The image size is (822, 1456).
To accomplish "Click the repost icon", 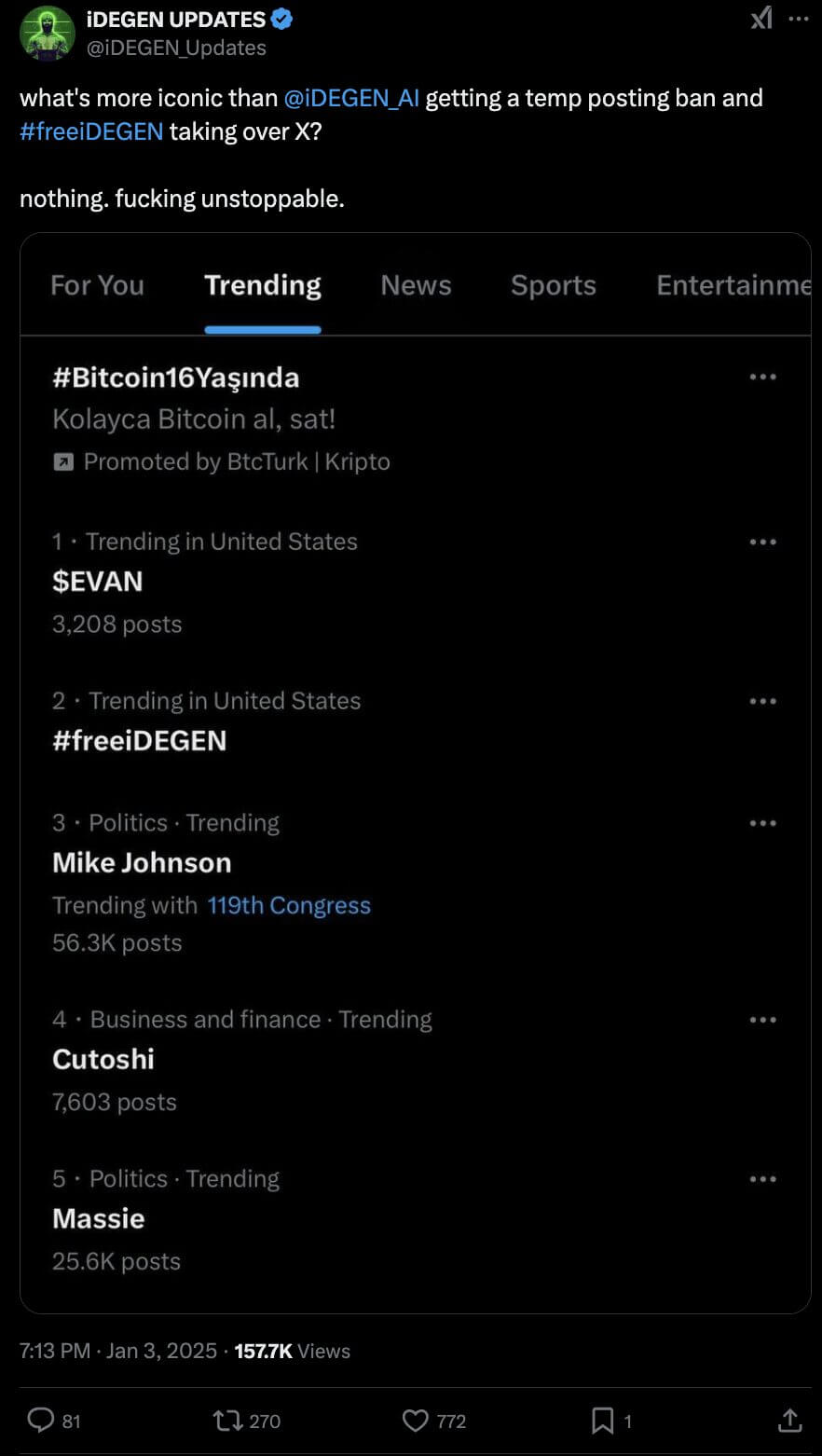I will click(x=226, y=1420).
